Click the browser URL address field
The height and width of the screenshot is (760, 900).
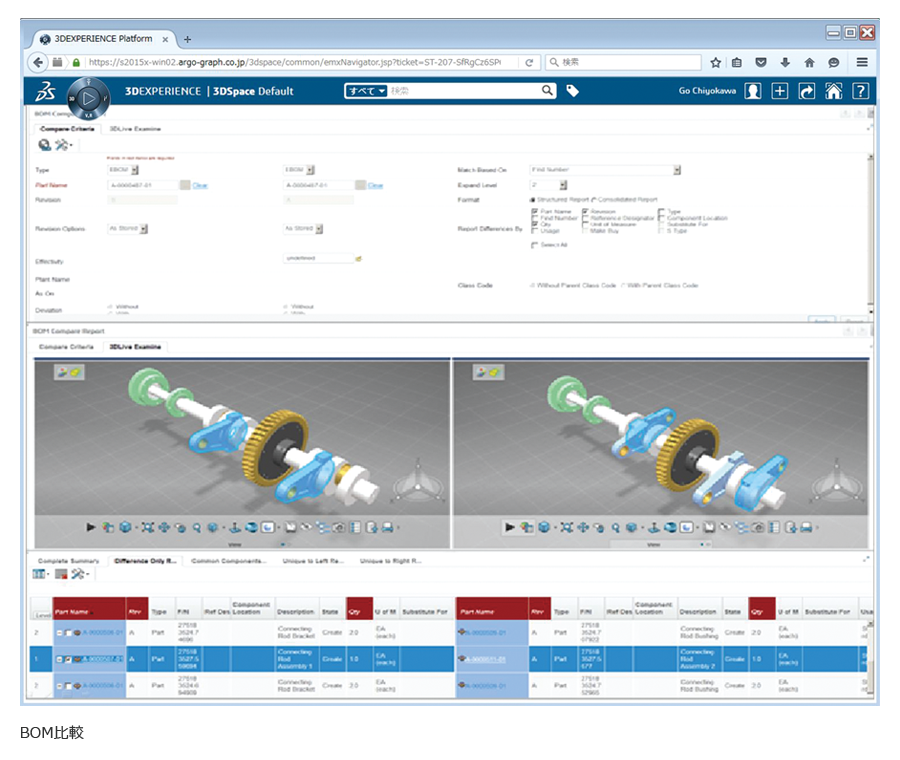click(x=294, y=63)
